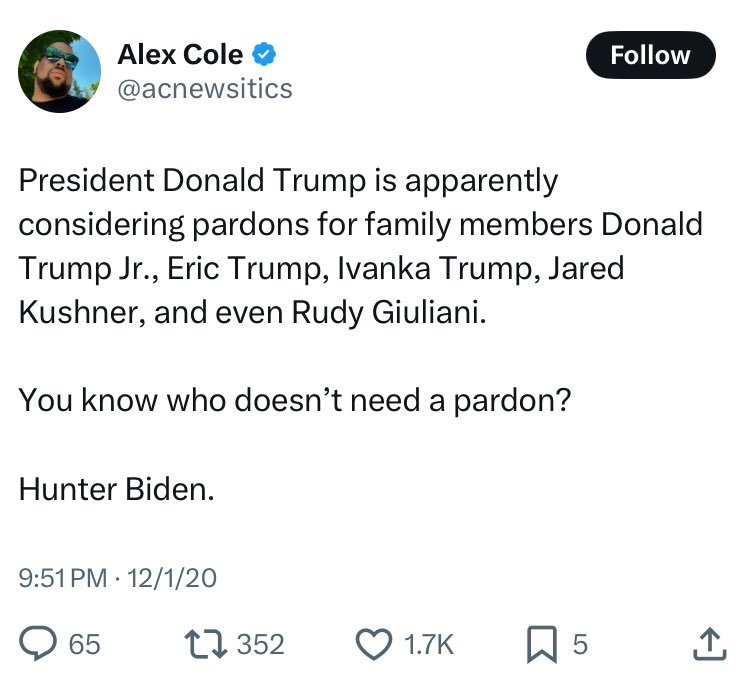
Task: Click the 9:51 PM timestamp
Action: (x=62, y=577)
